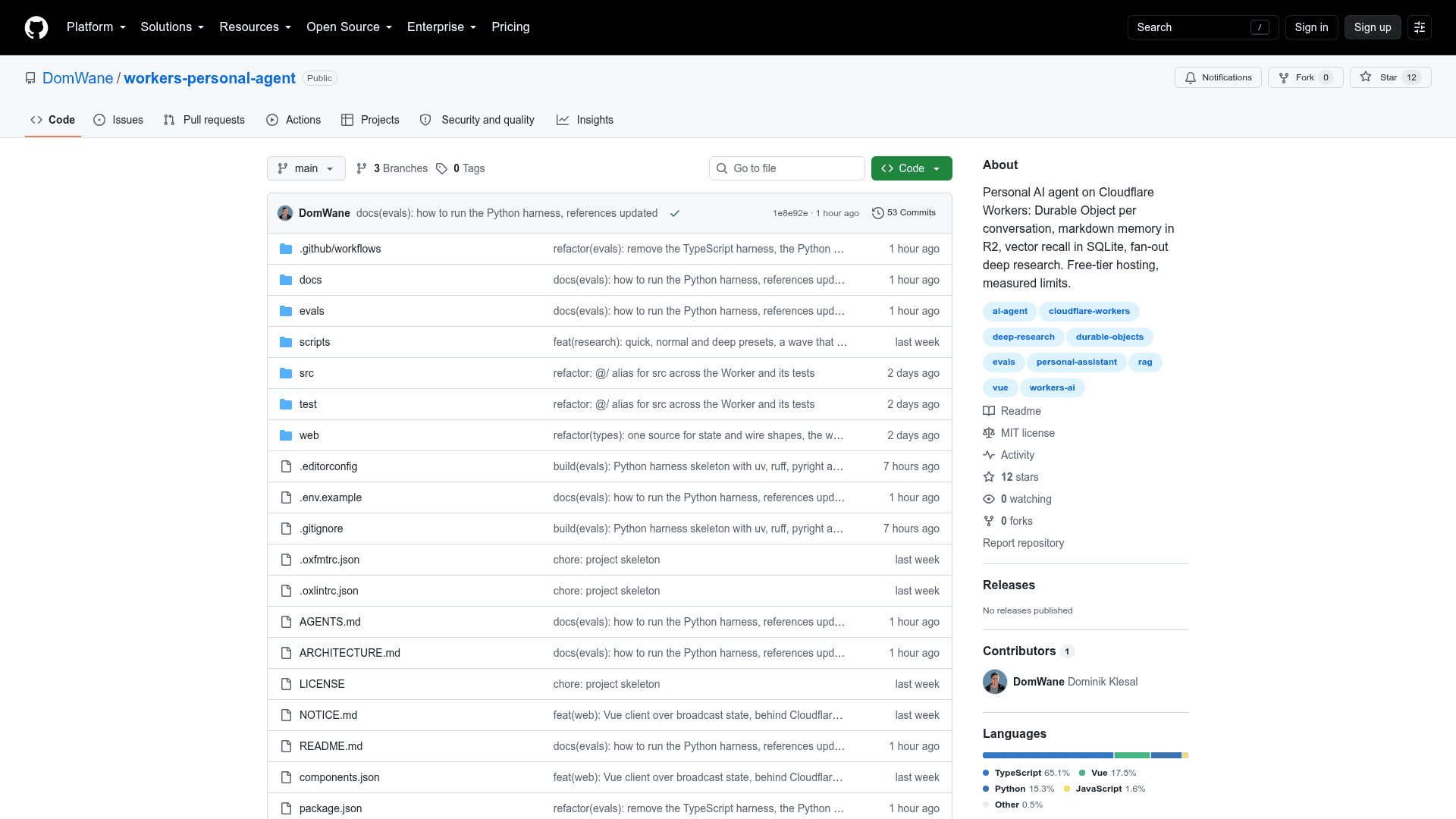
Task: Click the pulse icon beside Activity
Action: 989,455
